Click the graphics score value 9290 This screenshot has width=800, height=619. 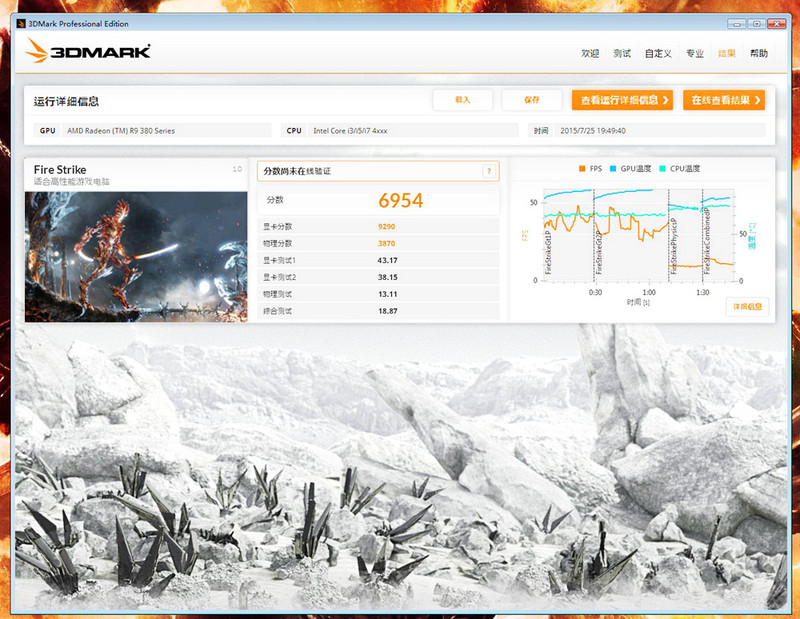386,227
